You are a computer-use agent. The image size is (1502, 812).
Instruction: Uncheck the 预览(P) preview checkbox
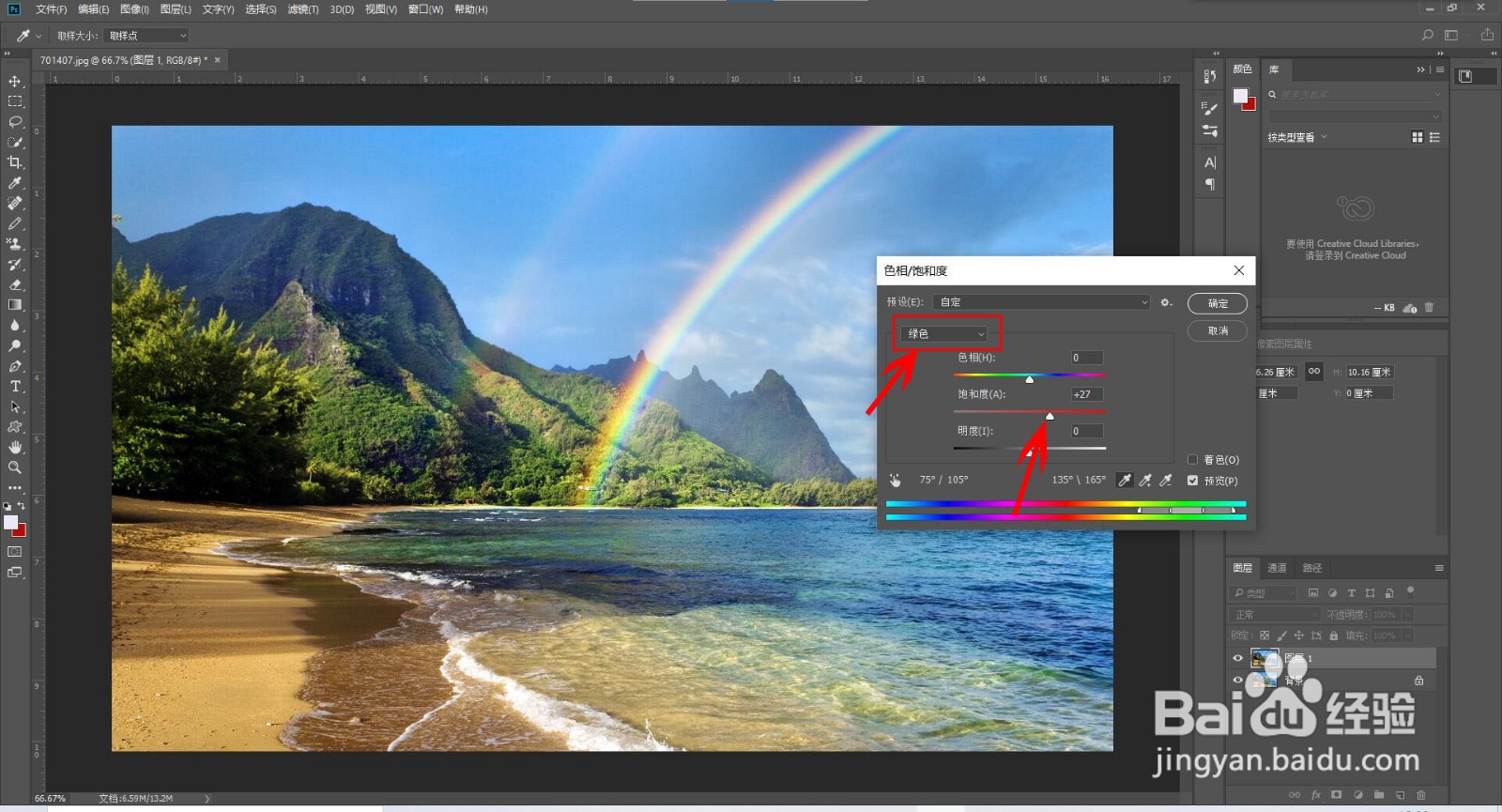pyautogui.click(x=1192, y=481)
